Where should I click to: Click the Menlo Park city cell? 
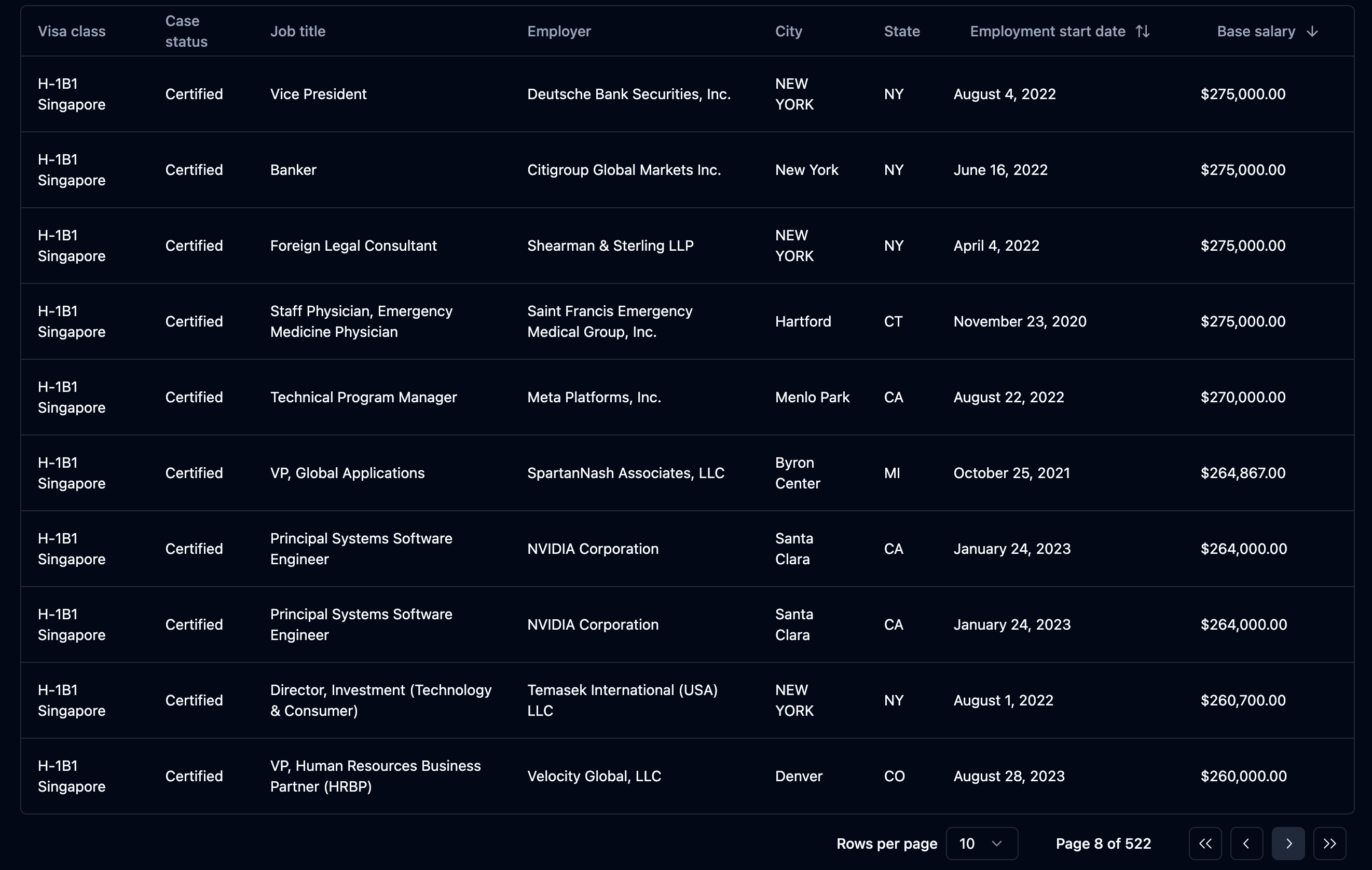tap(812, 398)
